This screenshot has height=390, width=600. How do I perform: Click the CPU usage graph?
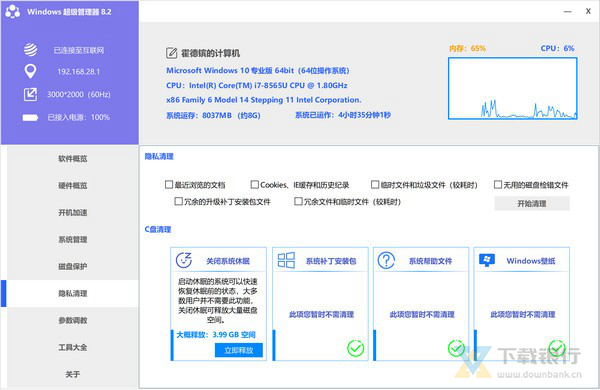[513, 88]
